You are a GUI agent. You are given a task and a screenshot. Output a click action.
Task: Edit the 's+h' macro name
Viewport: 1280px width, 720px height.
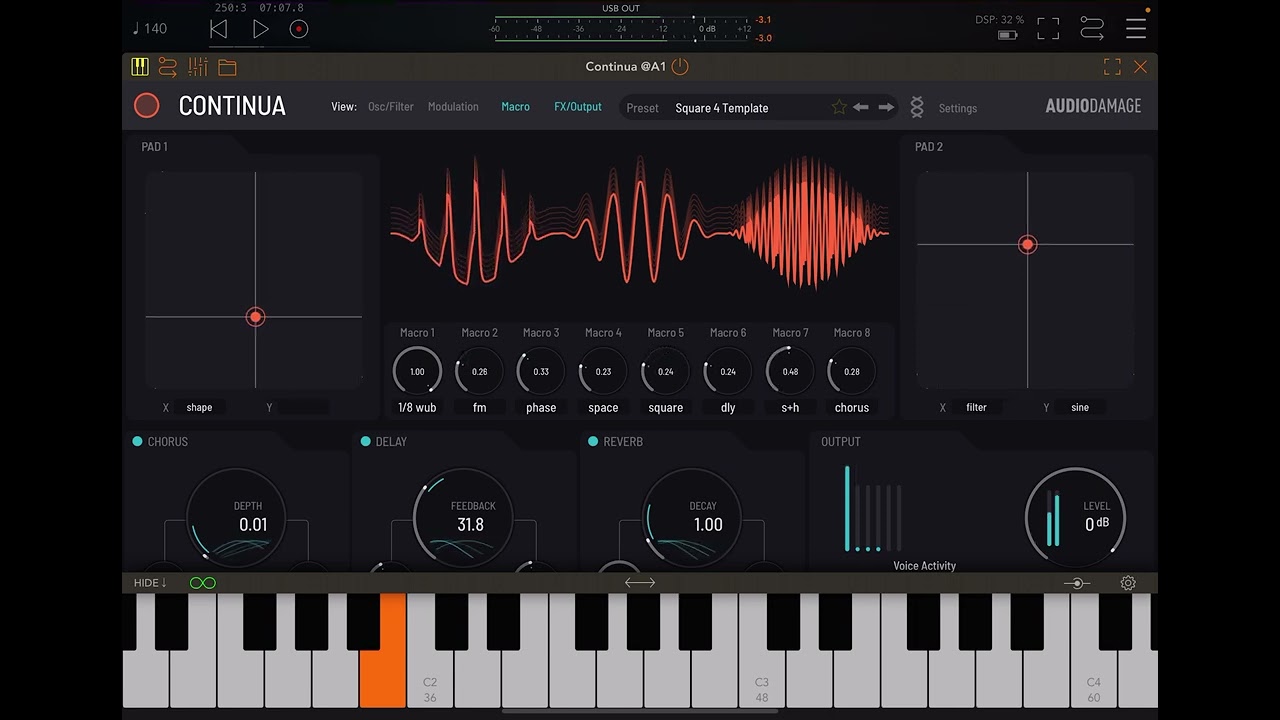790,407
